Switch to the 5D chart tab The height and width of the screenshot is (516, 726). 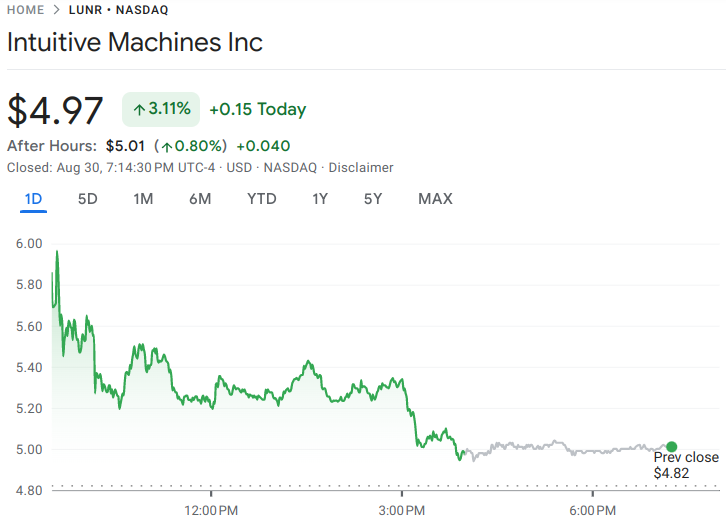click(88, 199)
